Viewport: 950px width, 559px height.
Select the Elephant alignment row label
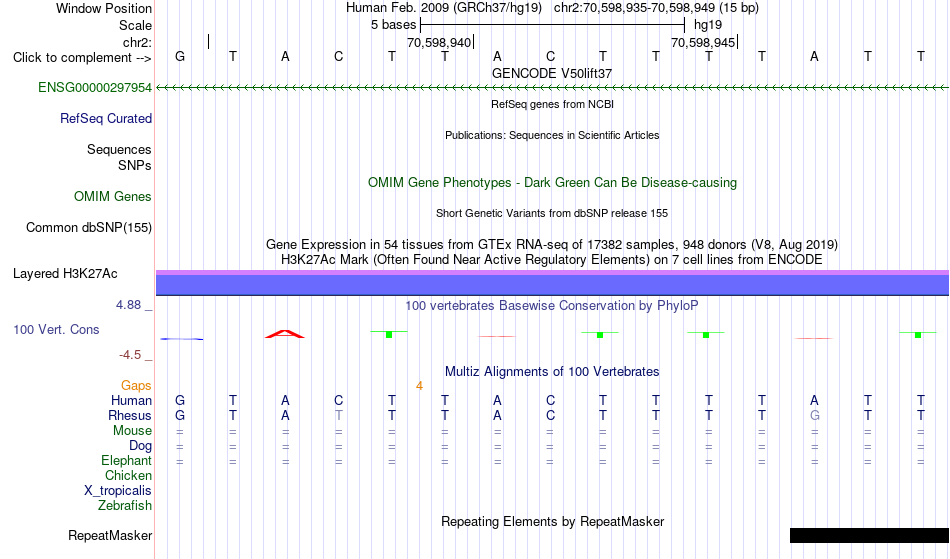click(126, 460)
